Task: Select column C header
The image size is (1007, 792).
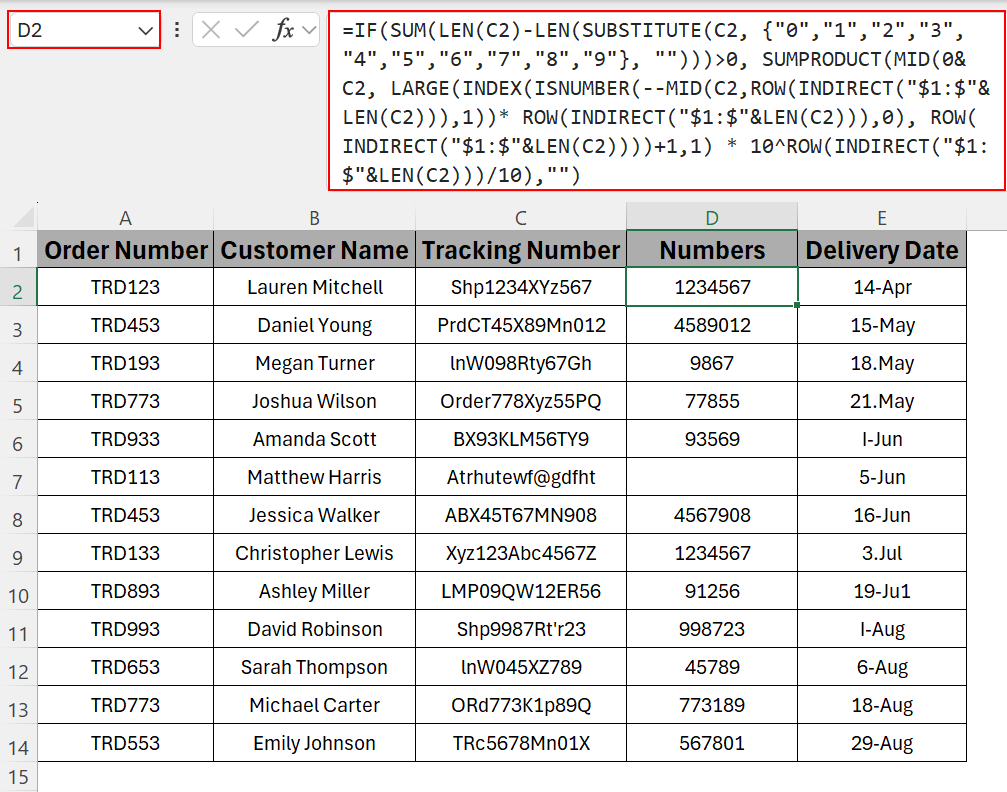Action: click(521, 218)
